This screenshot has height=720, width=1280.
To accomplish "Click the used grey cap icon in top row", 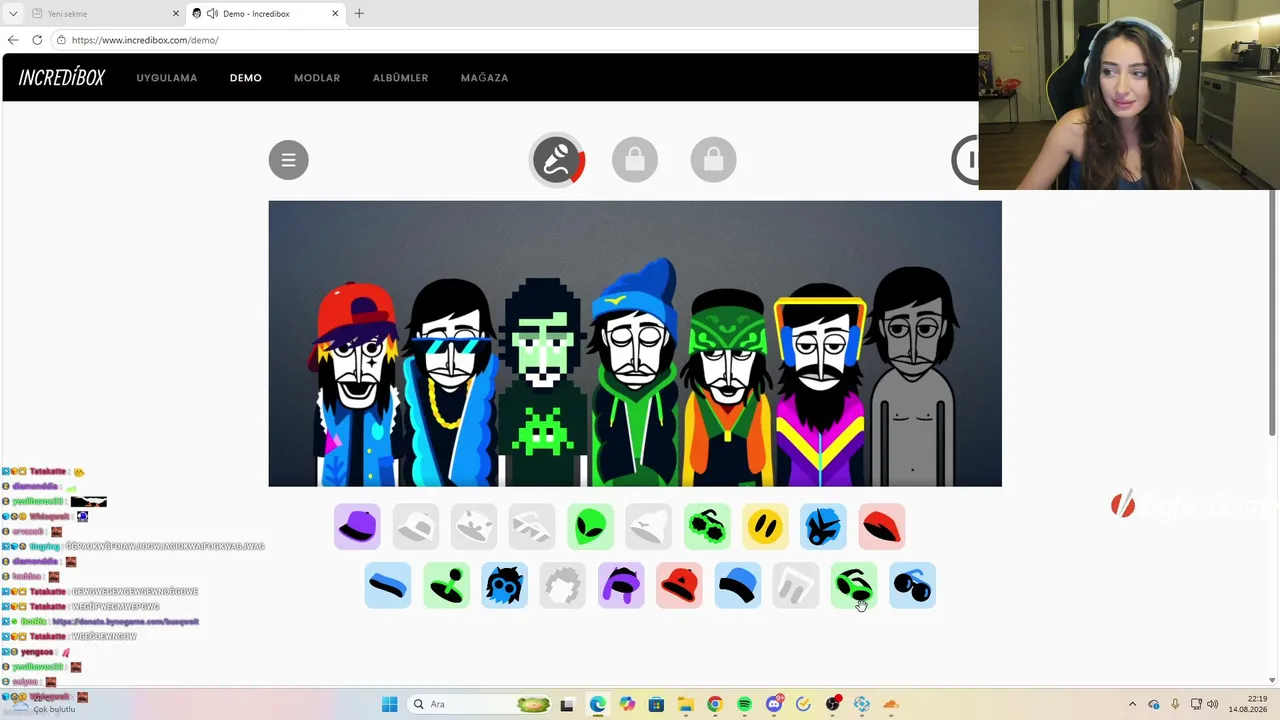I will [415, 526].
